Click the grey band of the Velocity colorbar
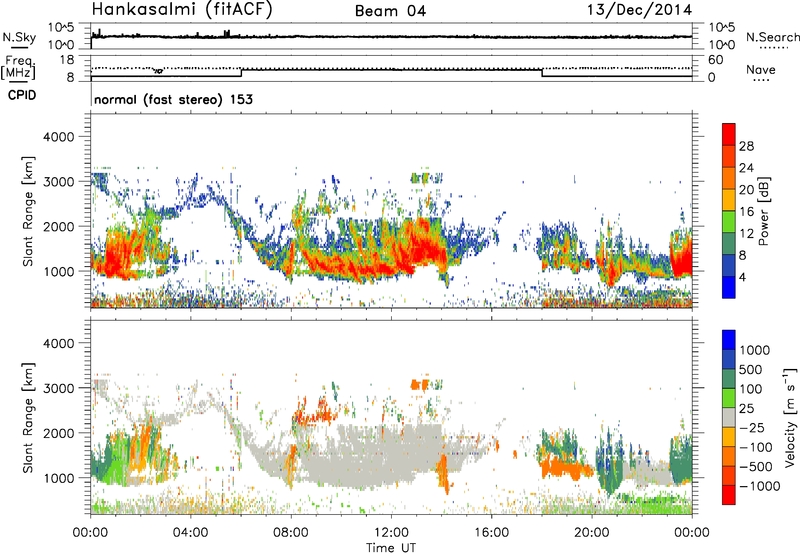Screen dimensions: 800x554 pos(729,417)
